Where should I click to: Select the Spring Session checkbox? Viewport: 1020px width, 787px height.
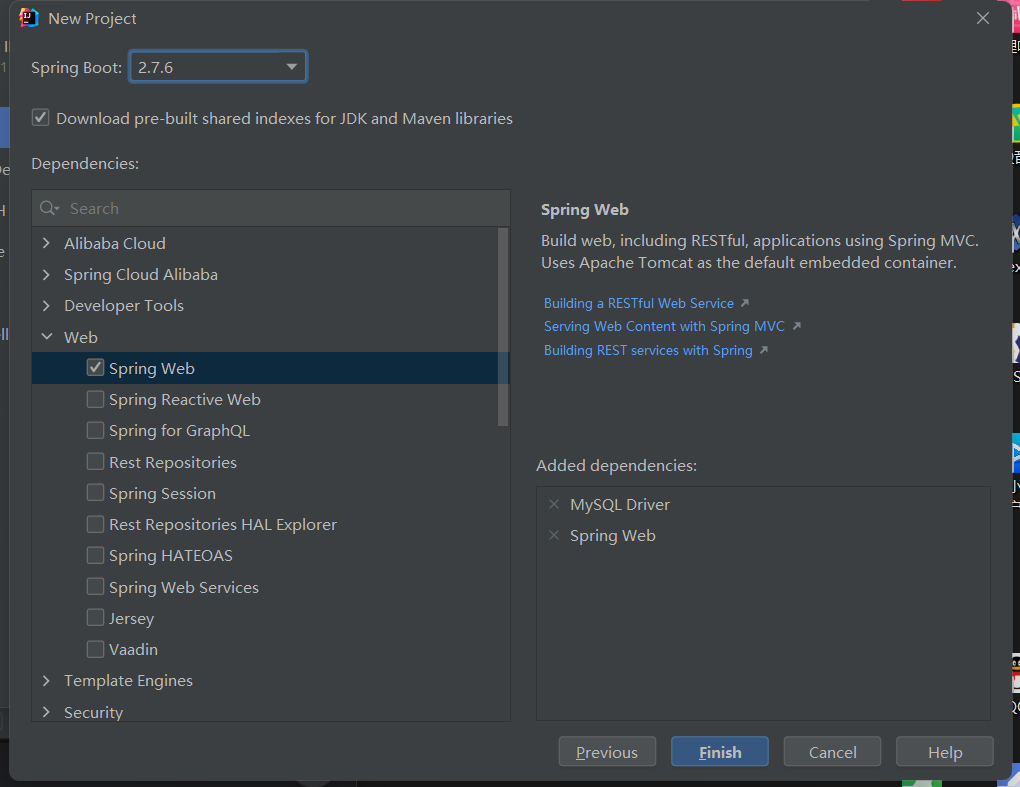click(x=95, y=492)
